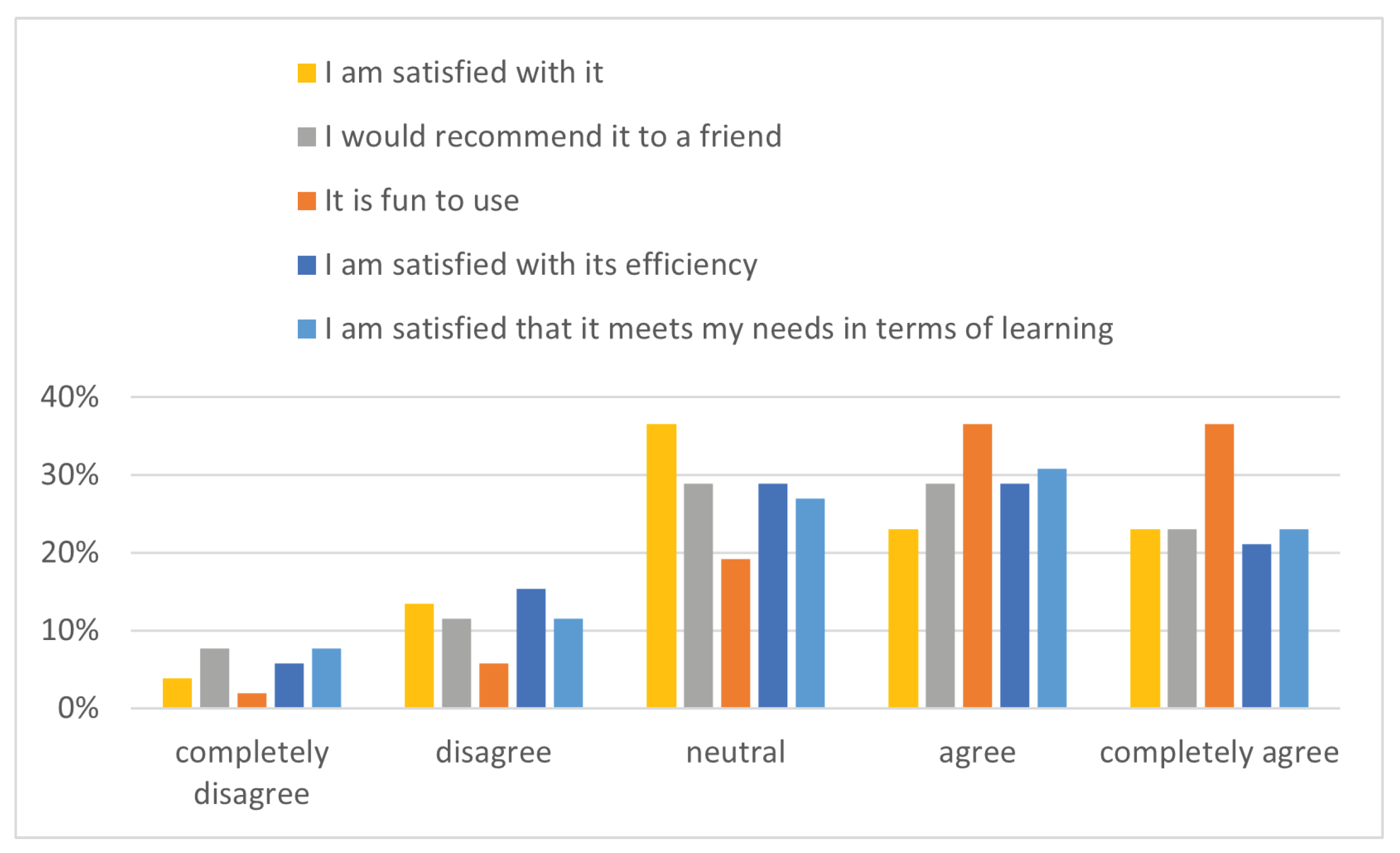
Task: Click the tall yellow bar in the neutral group
Action: (661, 565)
